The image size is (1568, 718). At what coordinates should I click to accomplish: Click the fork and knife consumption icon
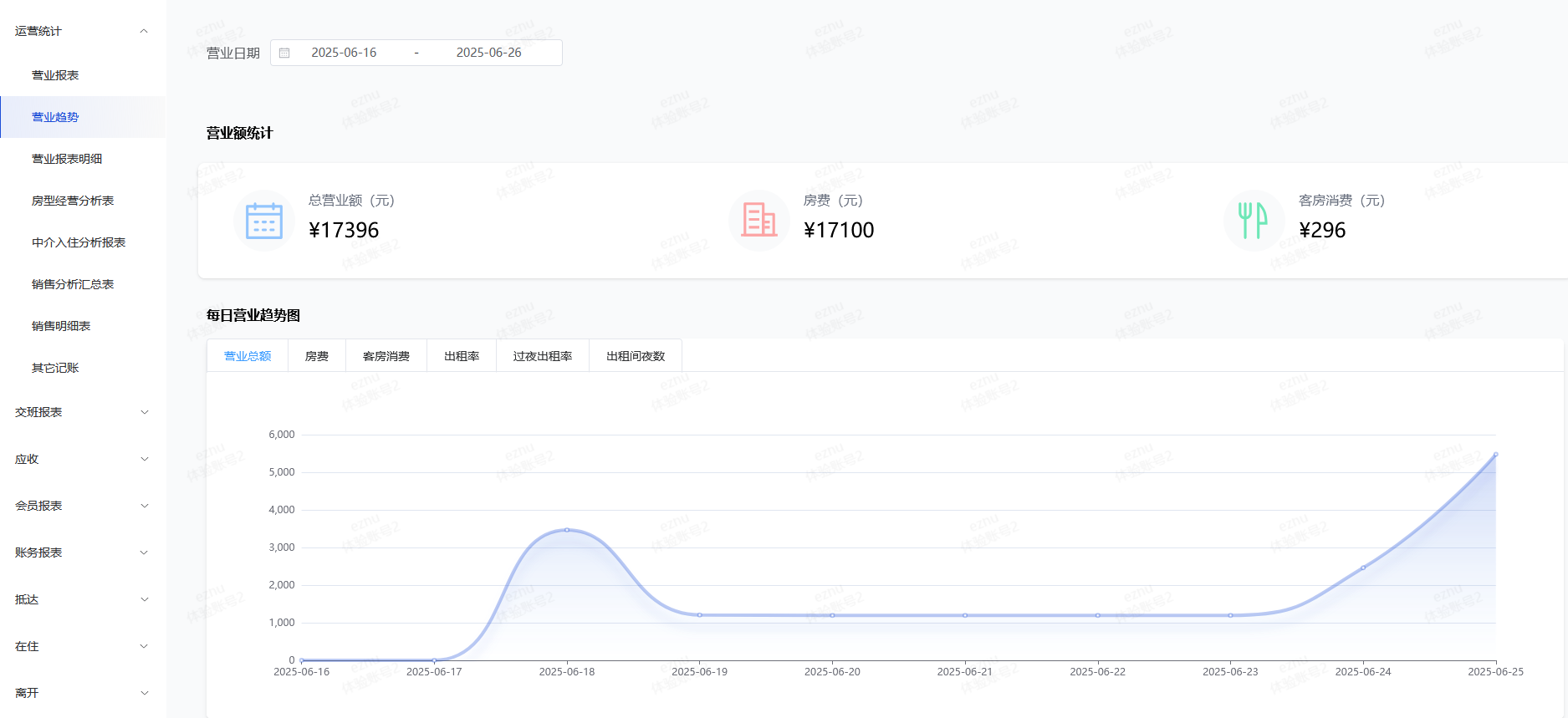[x=1254, y=221]
